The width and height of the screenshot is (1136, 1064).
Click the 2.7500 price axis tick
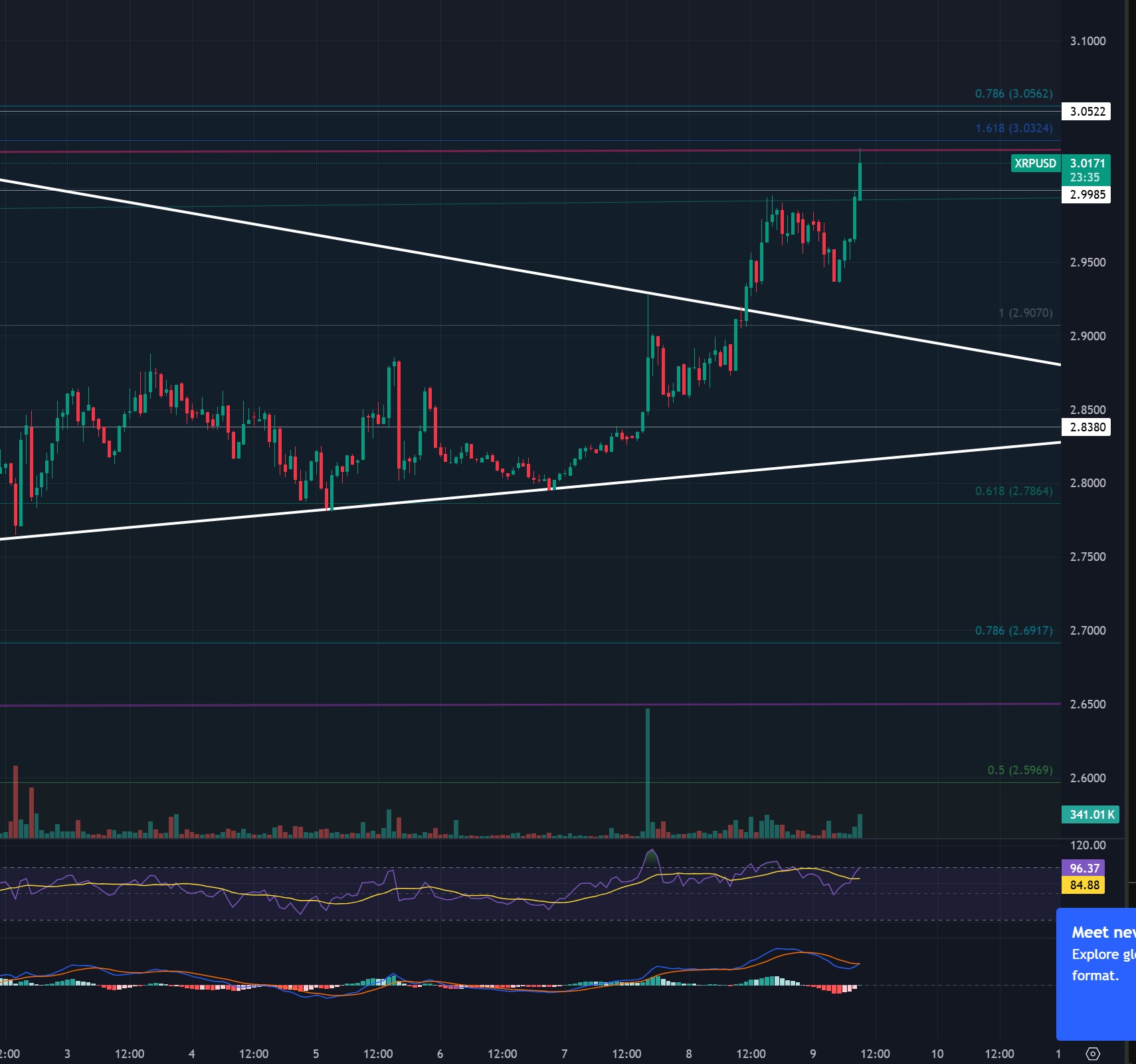pyautogui.click(x=1088, y=557)
